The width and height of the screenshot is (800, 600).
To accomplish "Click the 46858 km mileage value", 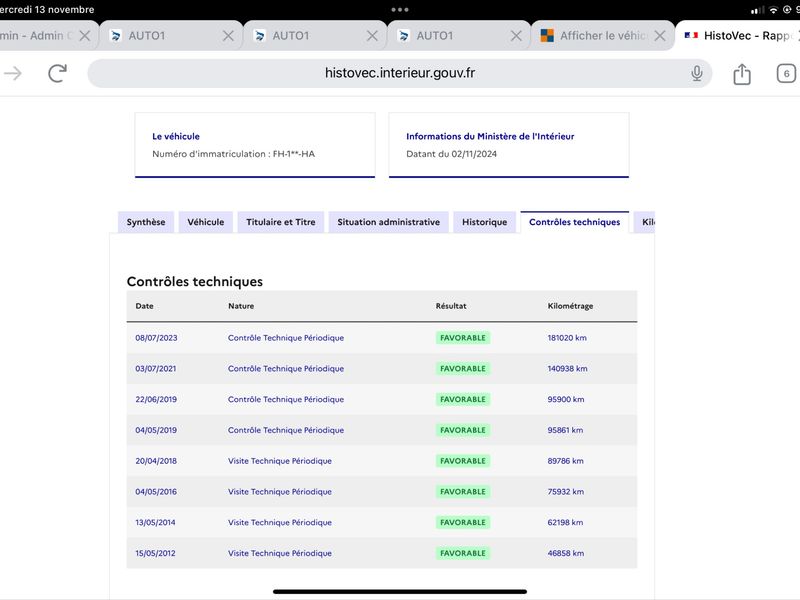I will point(566,553).
